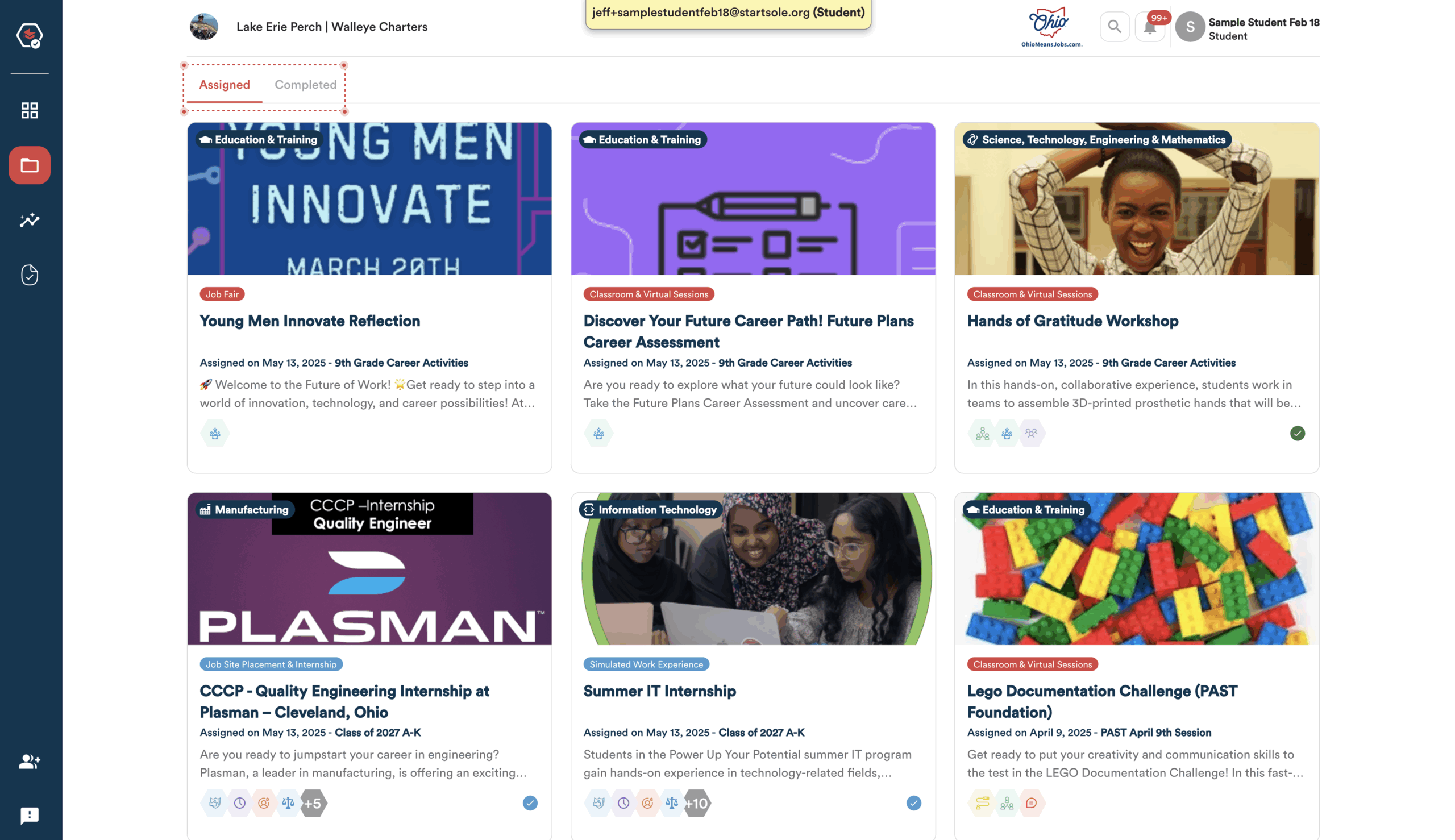Switch to the Completed tab
This screenshot has height=840, width=1455.
[305, 85]
